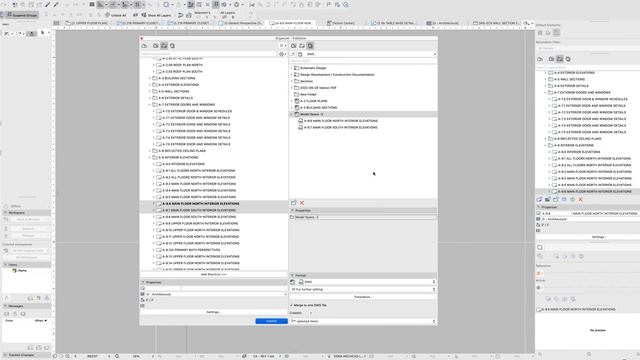Collapse the Messages section in left panel
The width and height of the screenshot is (640, 360).
(x=5, y=306)
